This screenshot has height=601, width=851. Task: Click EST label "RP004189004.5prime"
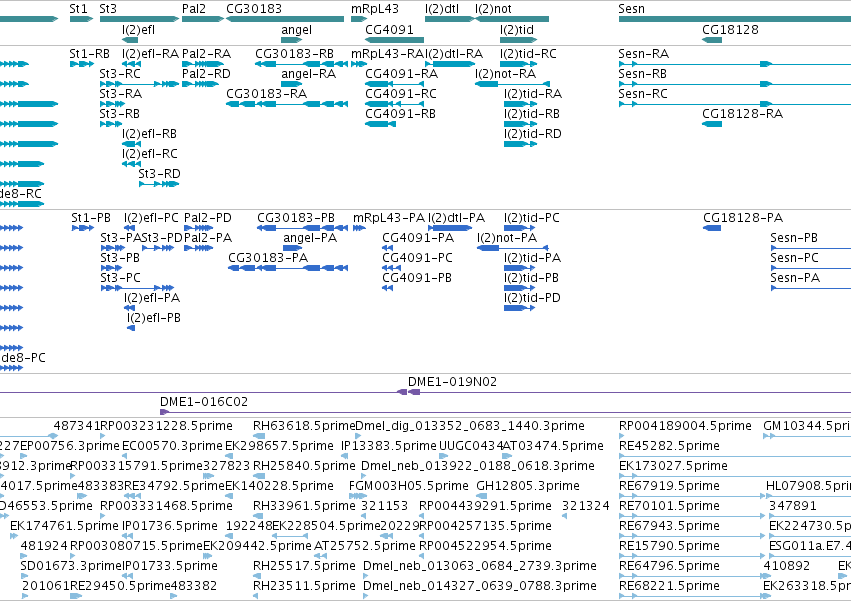click(x=685, y=426)
